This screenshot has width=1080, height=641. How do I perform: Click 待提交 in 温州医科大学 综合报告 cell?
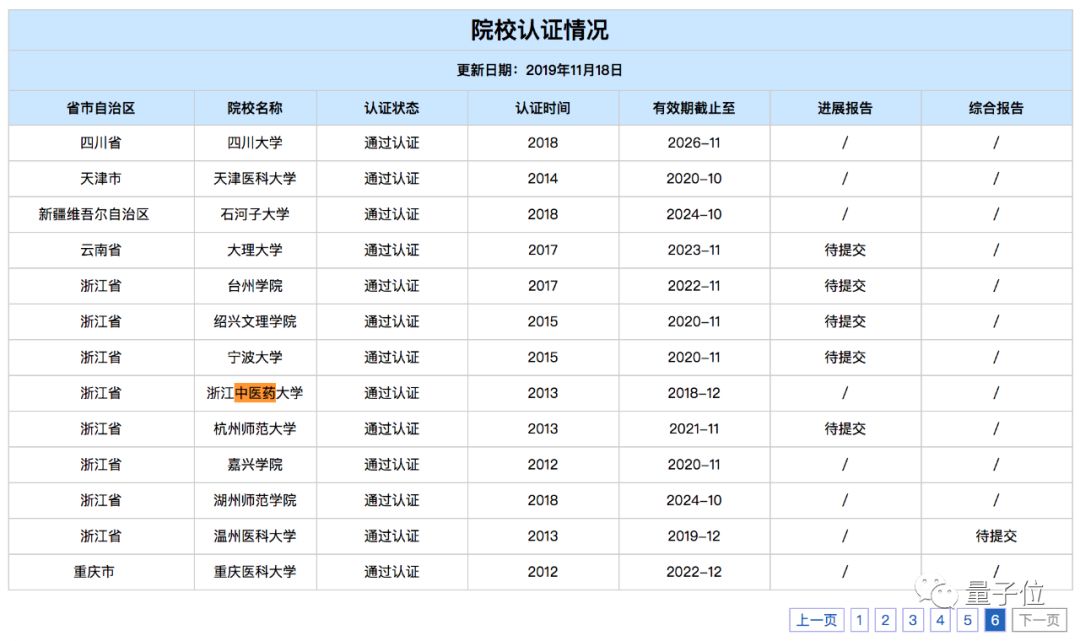click(996, 536)
